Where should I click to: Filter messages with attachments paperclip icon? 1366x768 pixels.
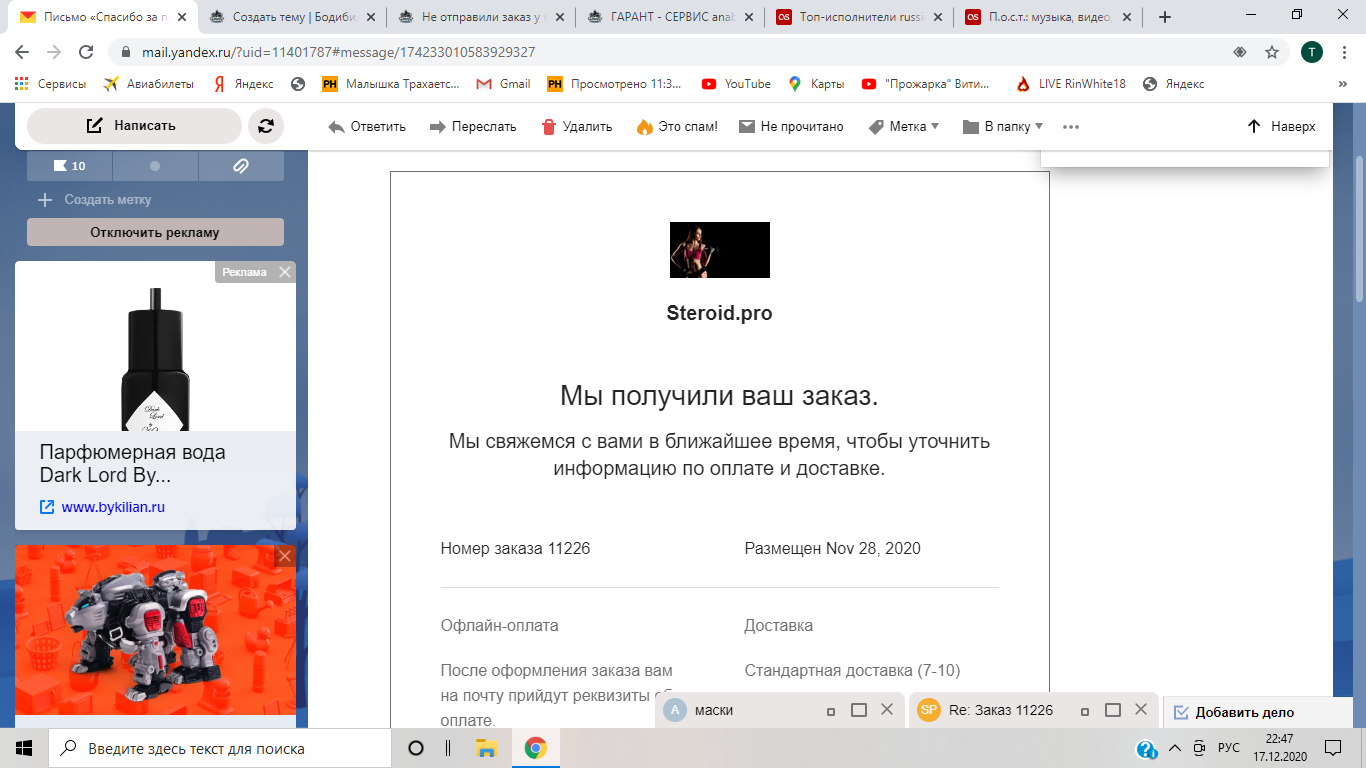[241, 166]
